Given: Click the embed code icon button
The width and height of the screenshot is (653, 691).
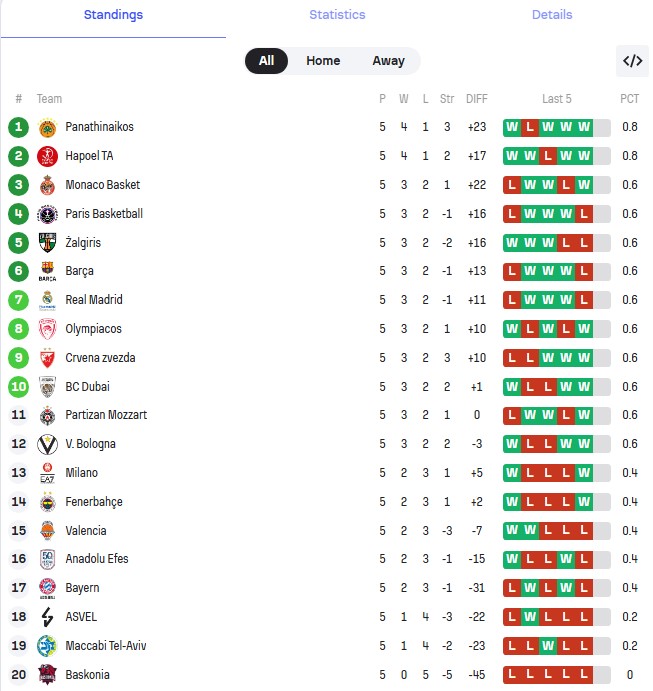Looking at the screenshot, I should click(632, 61).
